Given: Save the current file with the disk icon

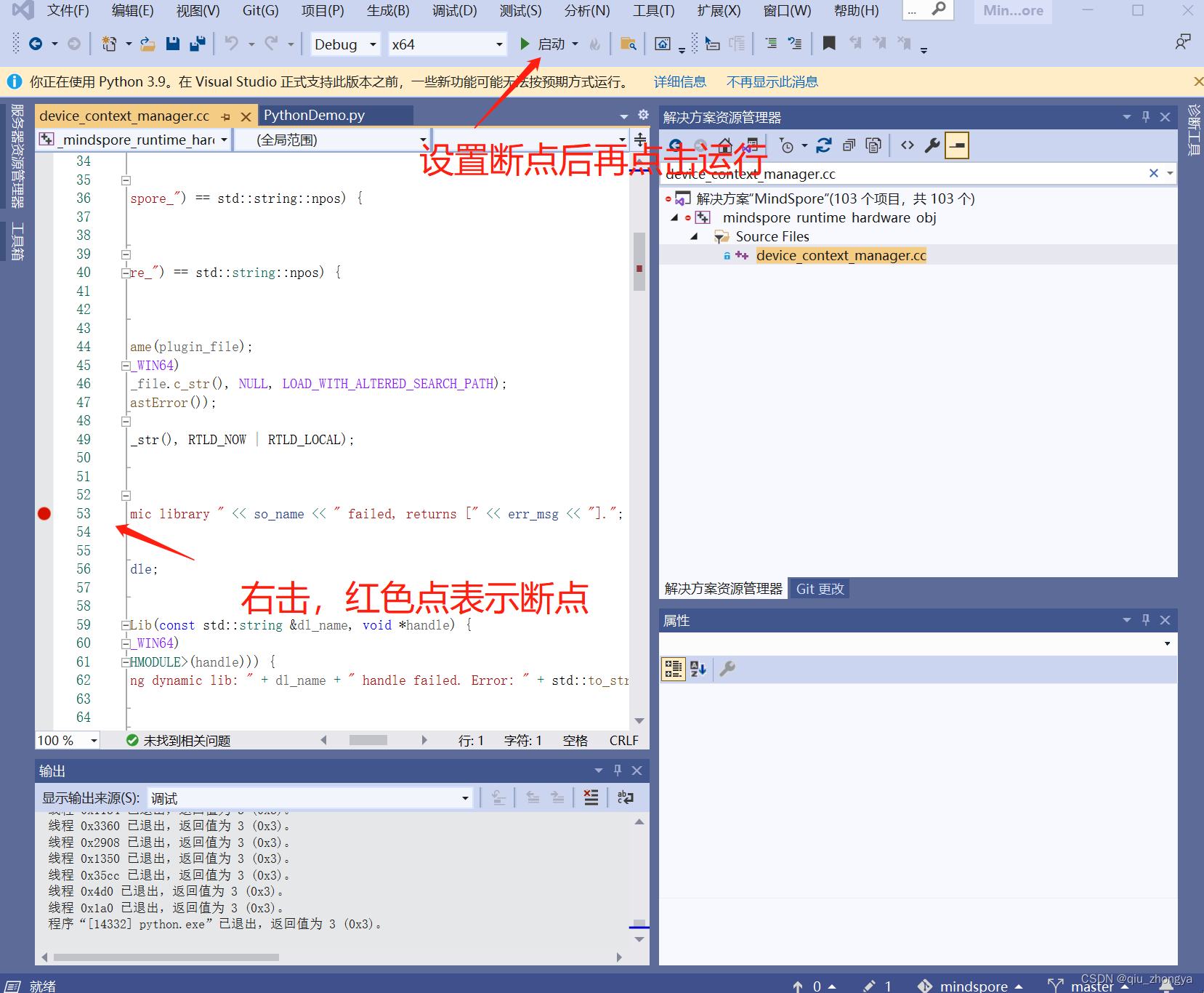Looking at the screenshot, I should 172,44.
